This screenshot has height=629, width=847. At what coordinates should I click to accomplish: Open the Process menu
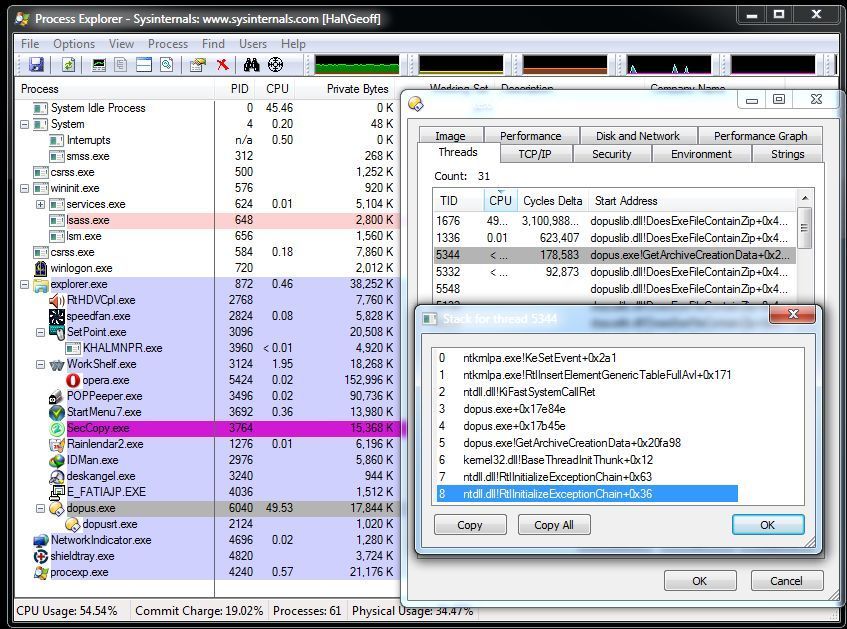coord(168,44)
